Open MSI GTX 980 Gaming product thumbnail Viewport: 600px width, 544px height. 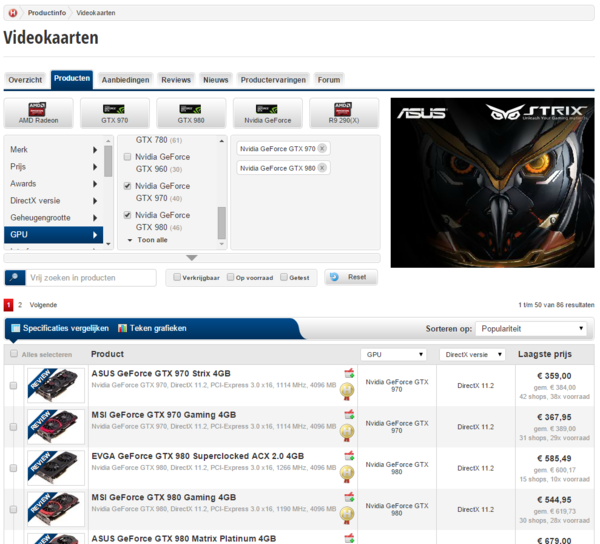click(56, 509)
